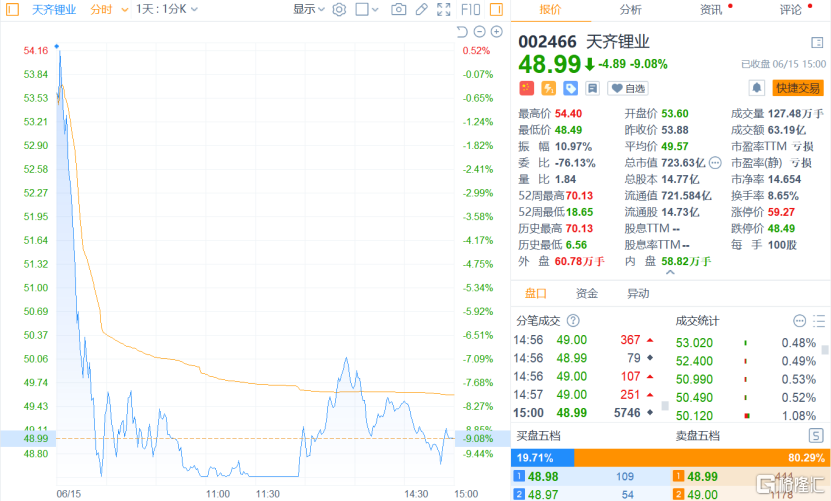Image resolution: width=831 pixels, height=501 pixels.
Task: Click bid level 2 price 48.97
Action: pos(543,494)
